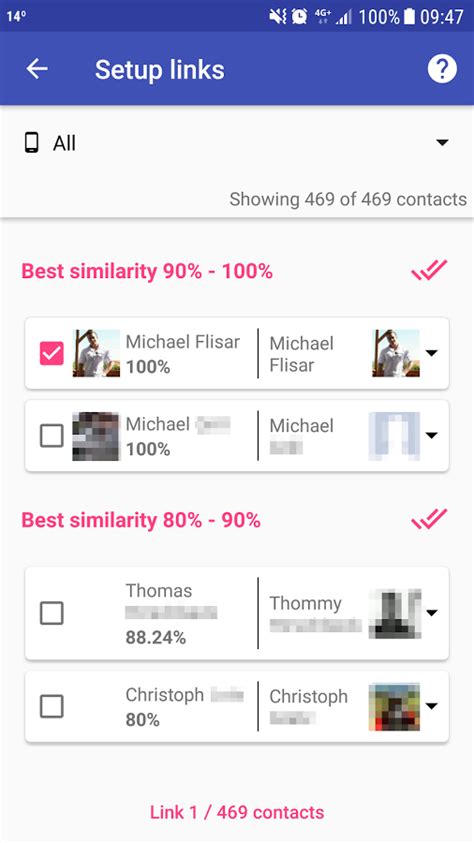Tap the muted vibrate status icon
Screen dimensions: 474x843
click(x=278, y=17)
